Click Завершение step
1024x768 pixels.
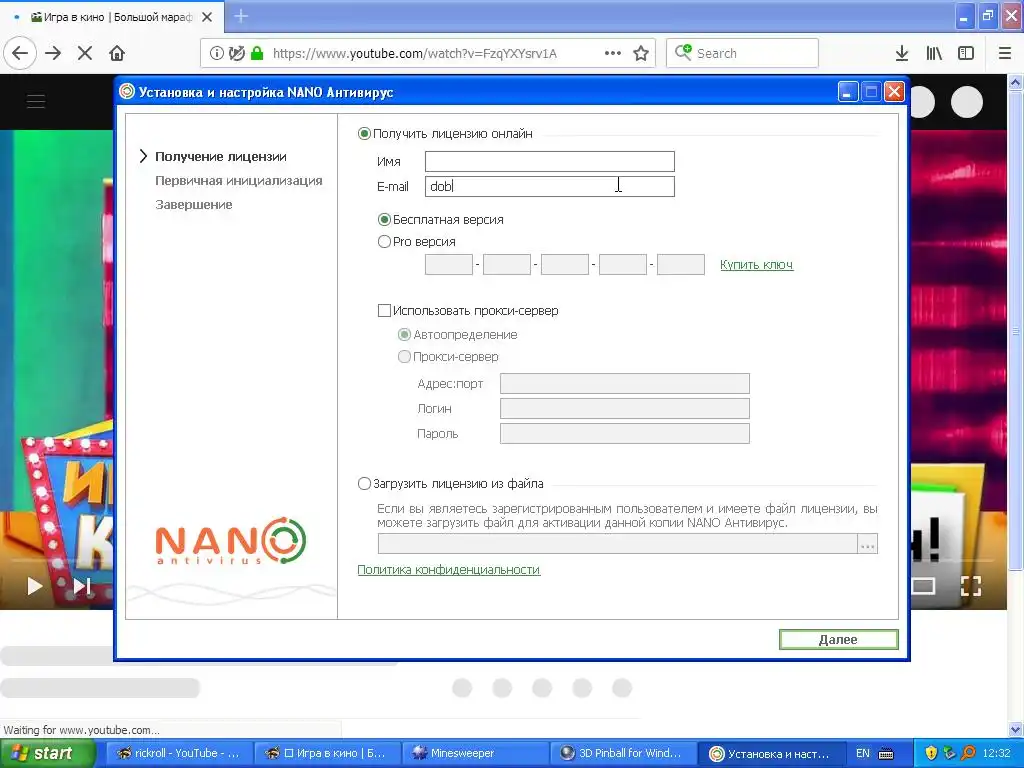194,205
